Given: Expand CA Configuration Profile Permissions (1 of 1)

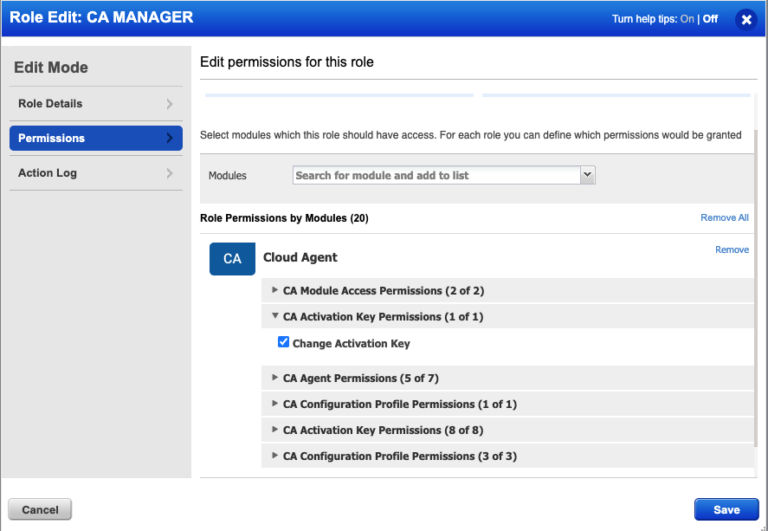Looking at the screenshot, I should click(507, 404).
